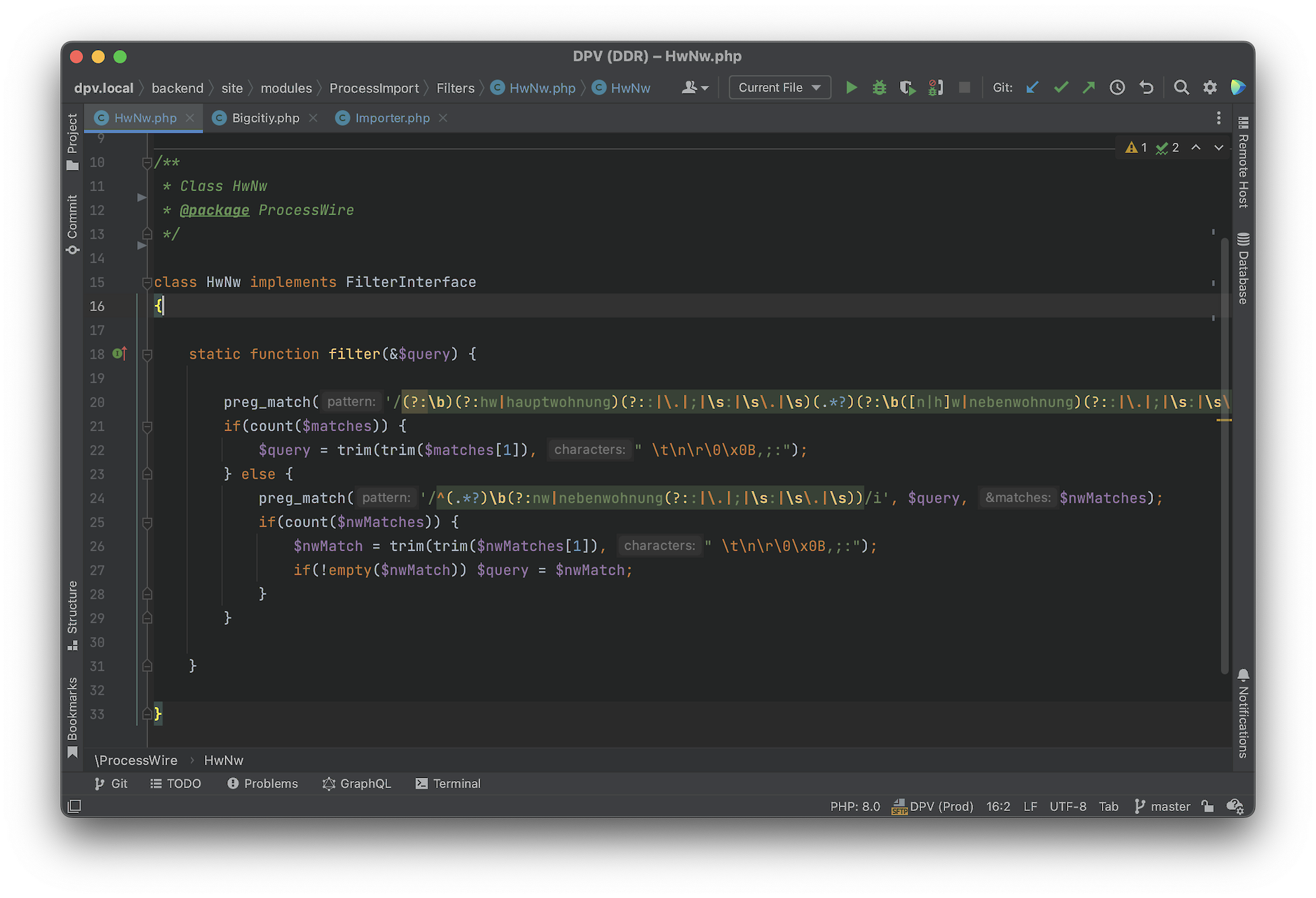Viewport: 1316px width, 898px height.
Task: Open the Commit tool window
Action: pos(72,224)
